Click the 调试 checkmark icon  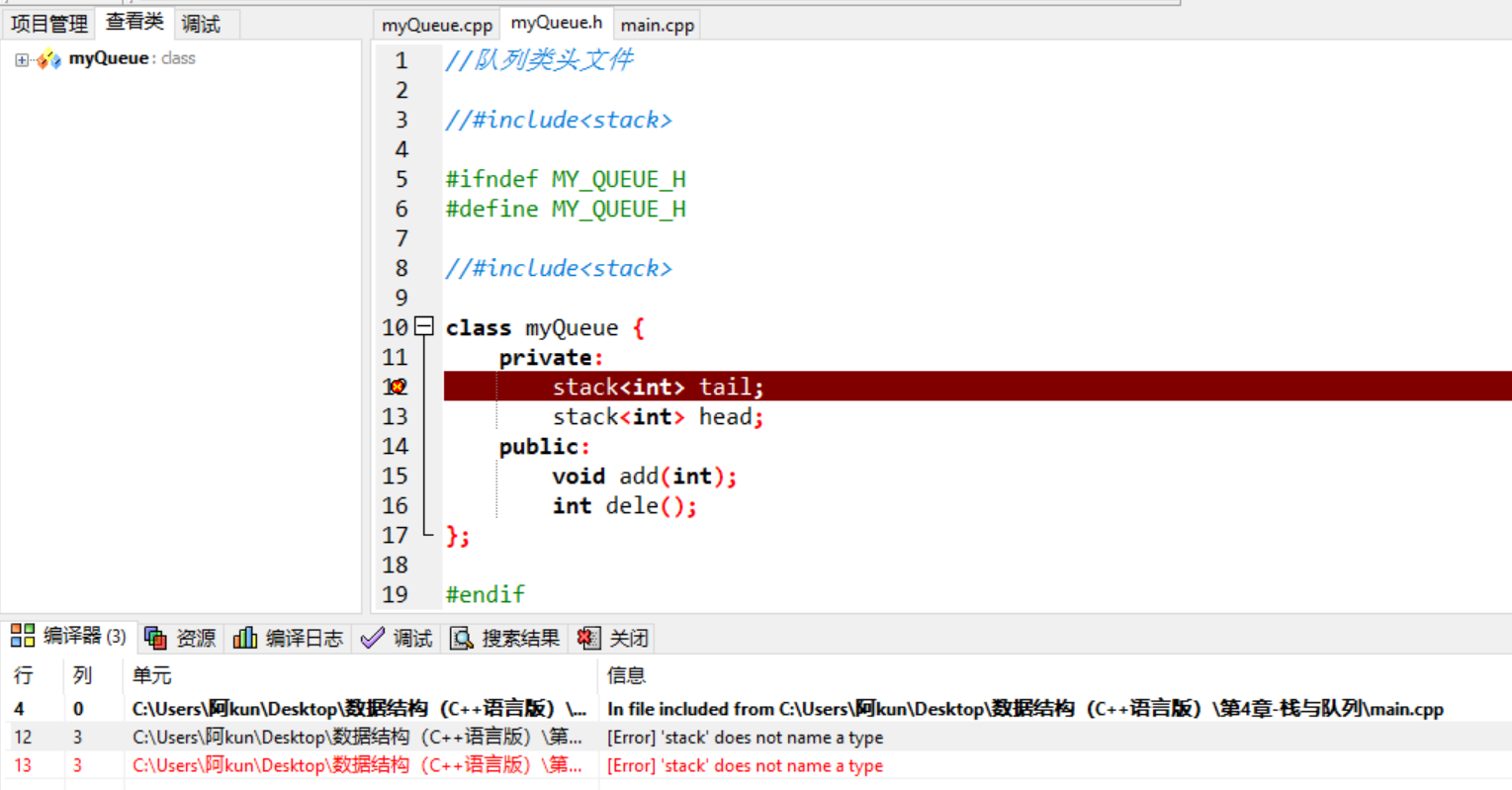[372, 638]
